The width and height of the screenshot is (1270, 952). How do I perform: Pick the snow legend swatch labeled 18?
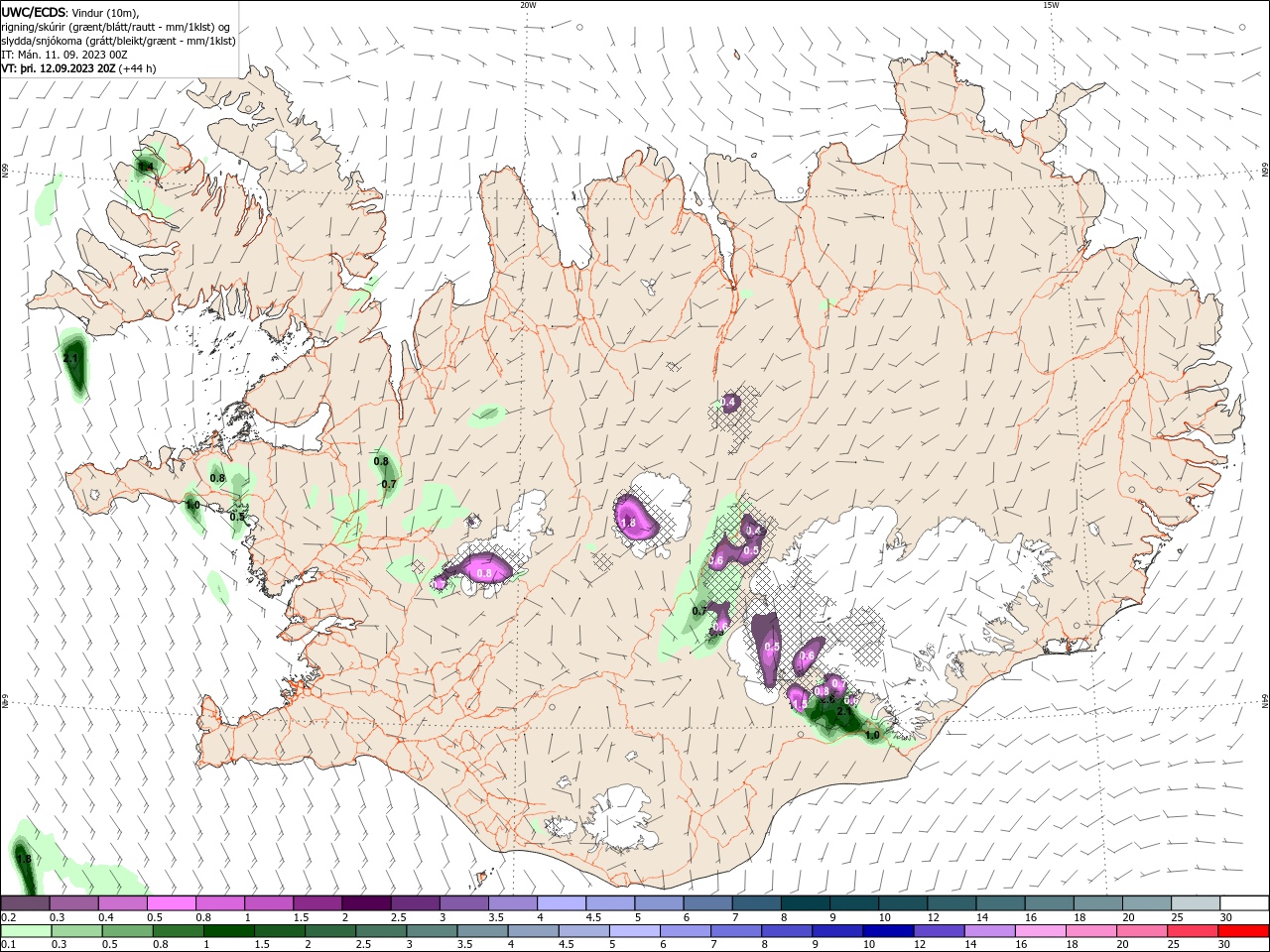[x=1096, y=902]
